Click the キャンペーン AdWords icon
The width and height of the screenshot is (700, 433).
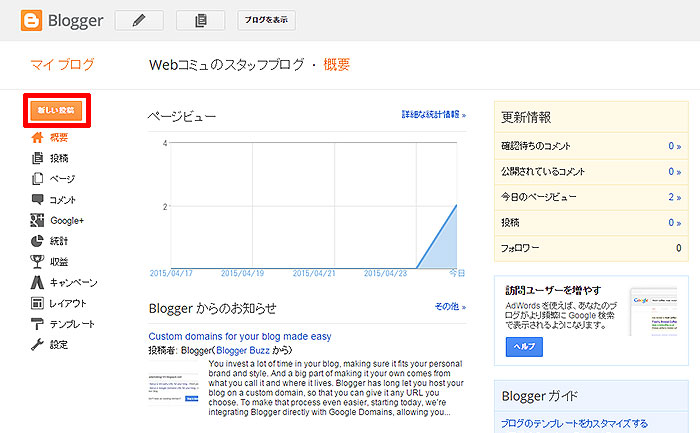[37, 282]
